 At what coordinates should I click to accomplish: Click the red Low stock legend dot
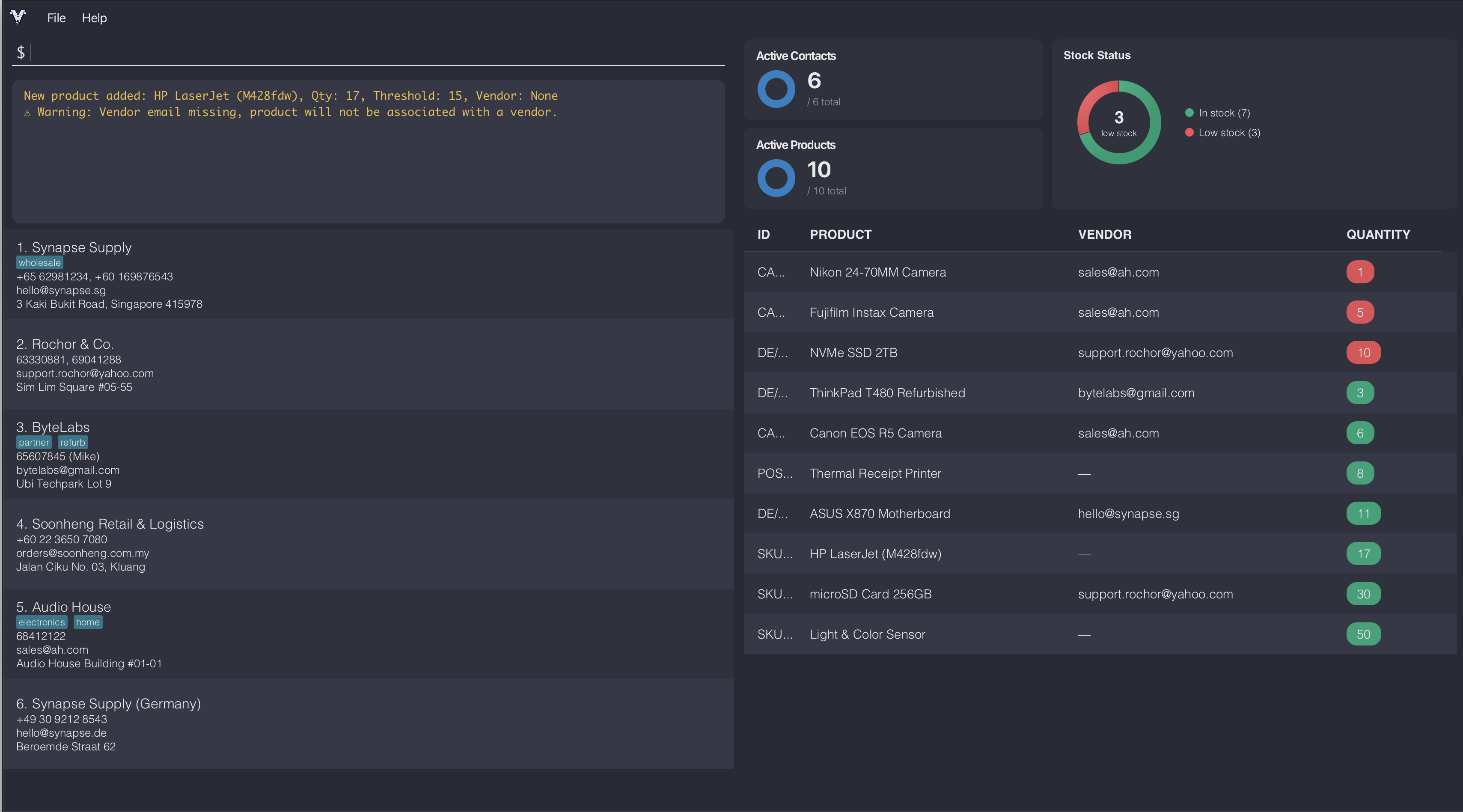click(x=1189, y=132)
